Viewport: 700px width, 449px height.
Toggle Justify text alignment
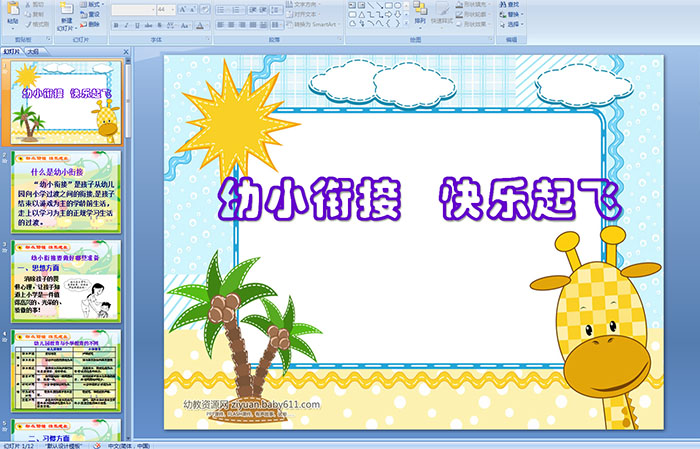pos(253,25)
